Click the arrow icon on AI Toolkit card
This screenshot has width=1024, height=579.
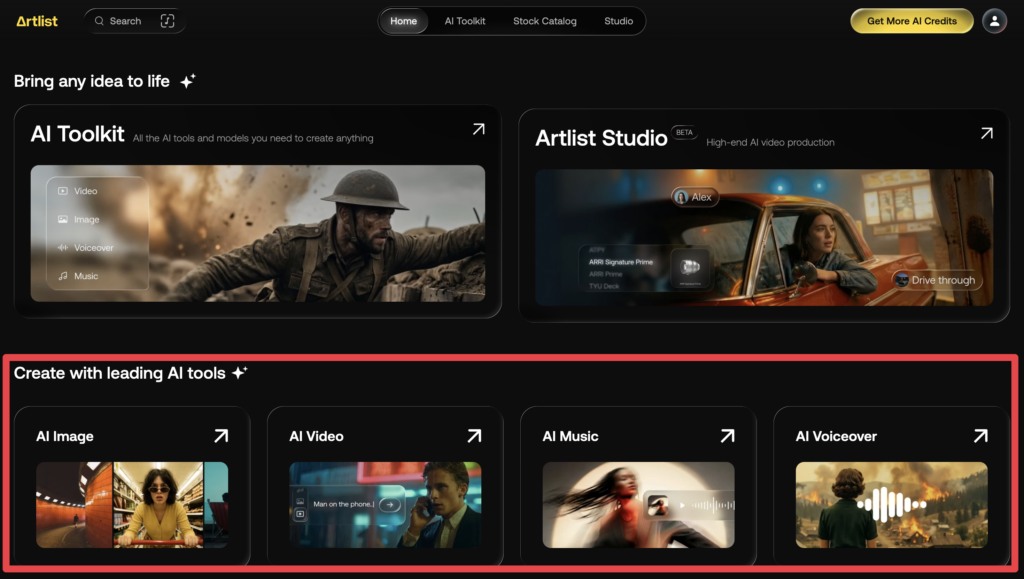pos(479,129)
